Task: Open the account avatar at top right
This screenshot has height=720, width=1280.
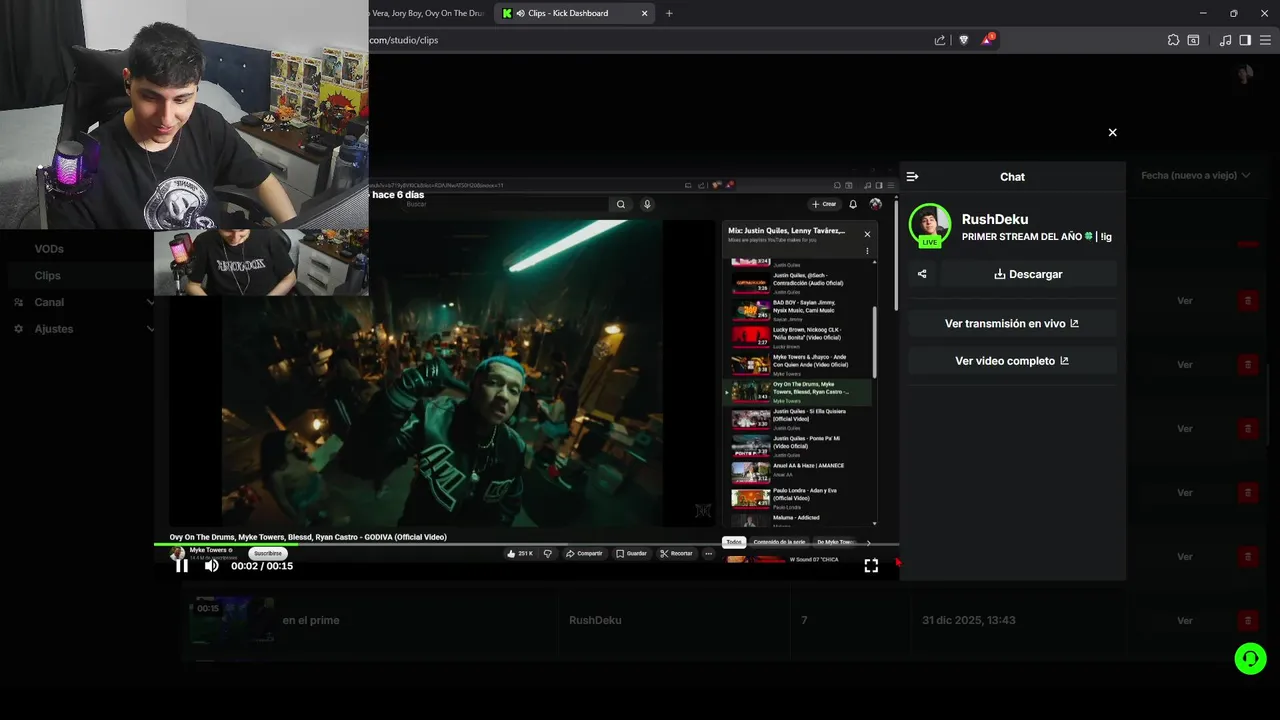Action: pos(1244,75)
